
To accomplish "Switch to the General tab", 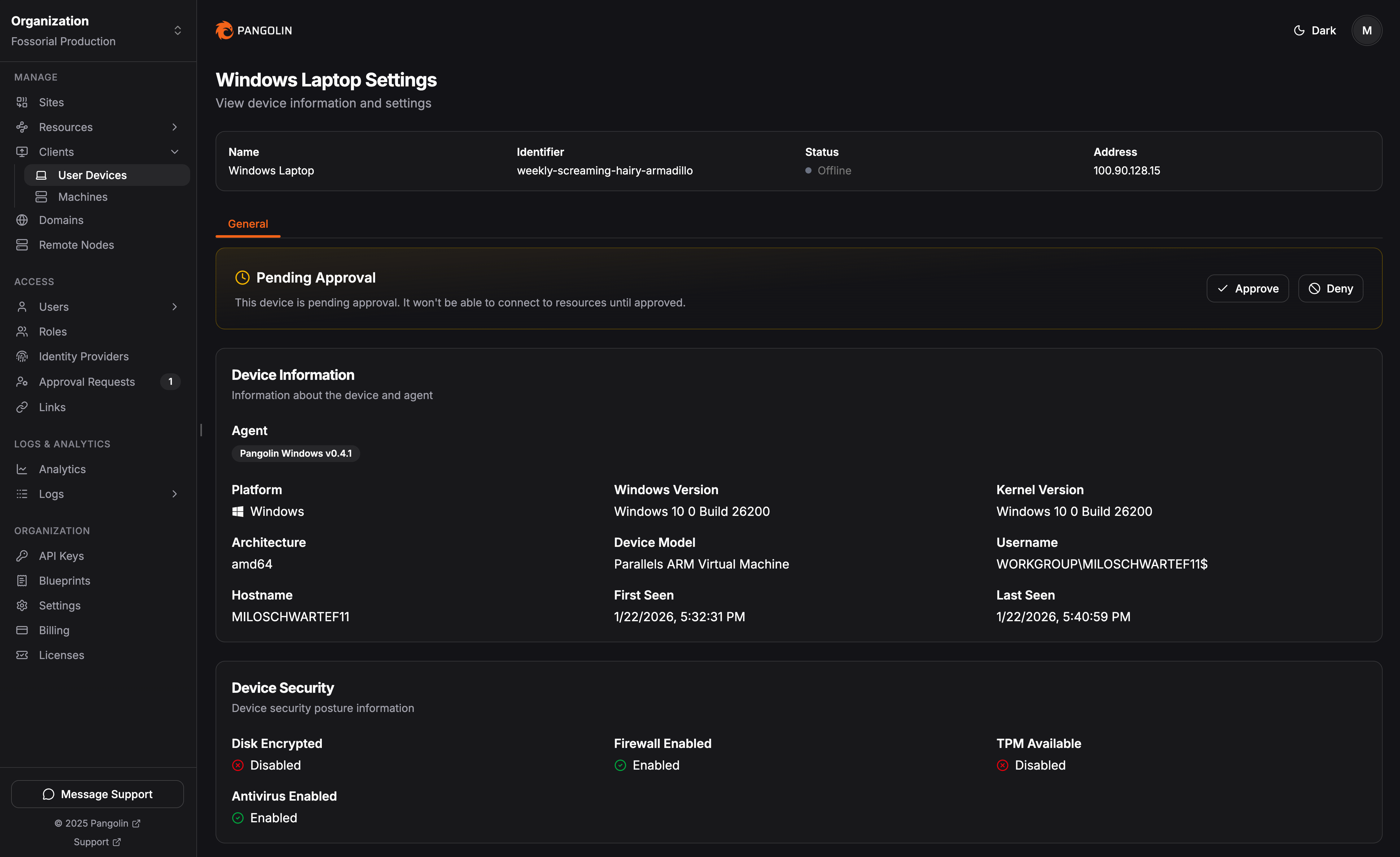I will [x=248, y=223].
